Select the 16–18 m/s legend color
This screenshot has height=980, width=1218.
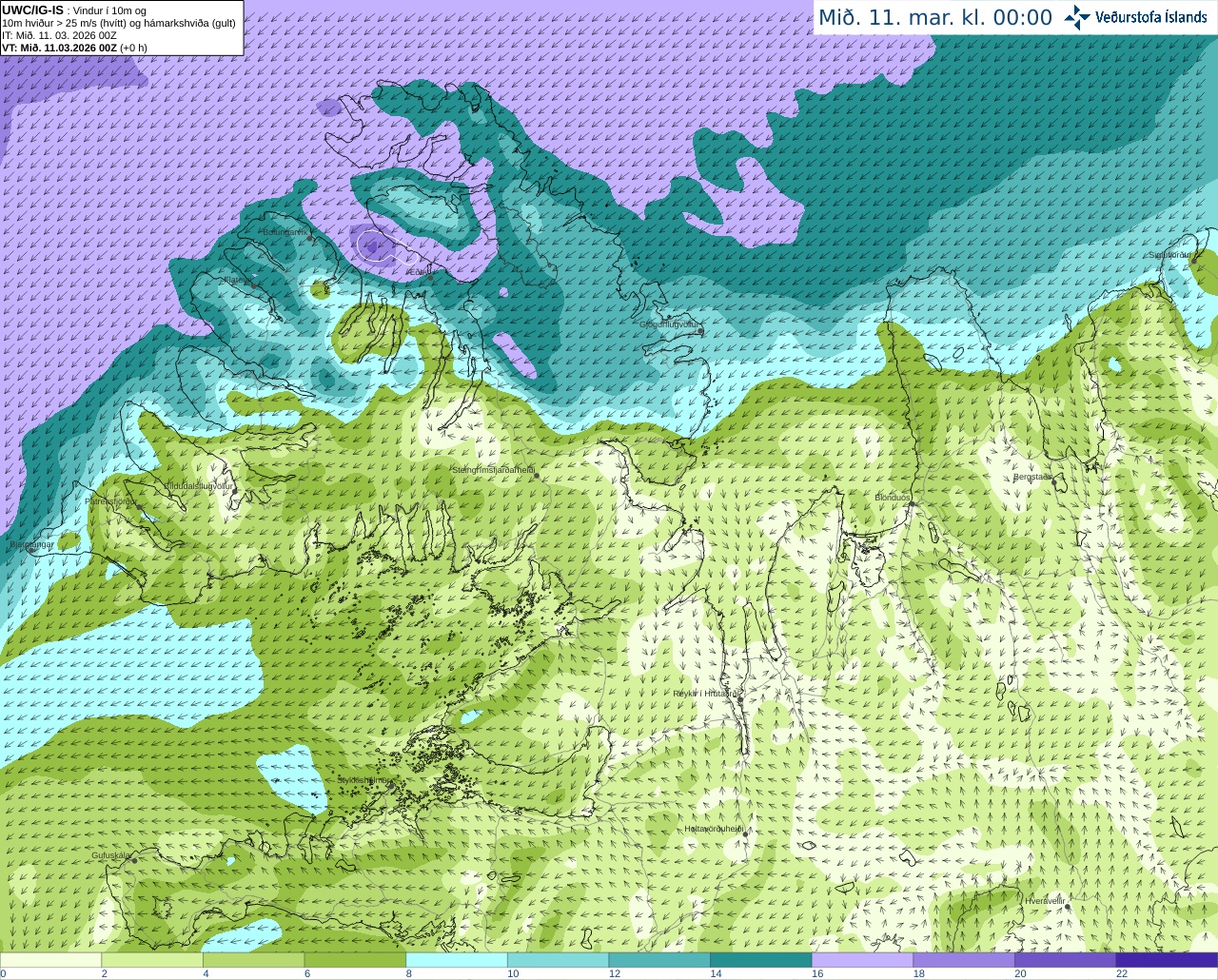(x=862, y=960)
